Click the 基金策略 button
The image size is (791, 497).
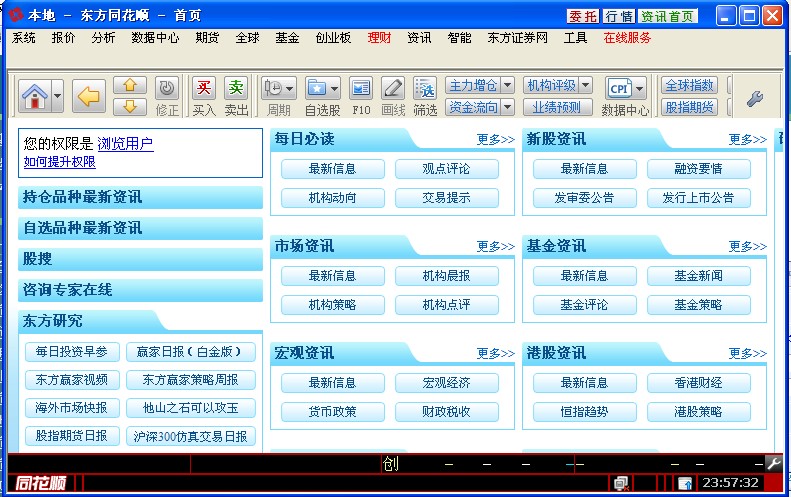[x=698, y=305]
